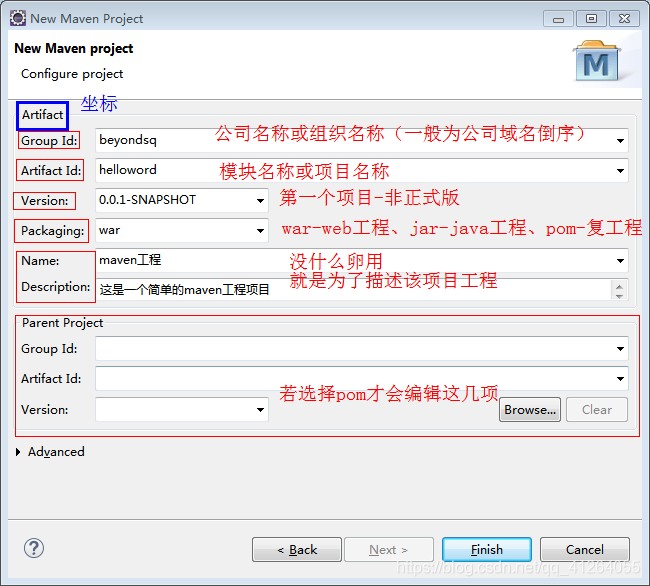
Task: Click the 'Configure project' subtitle text
Action: pos(72,74)
